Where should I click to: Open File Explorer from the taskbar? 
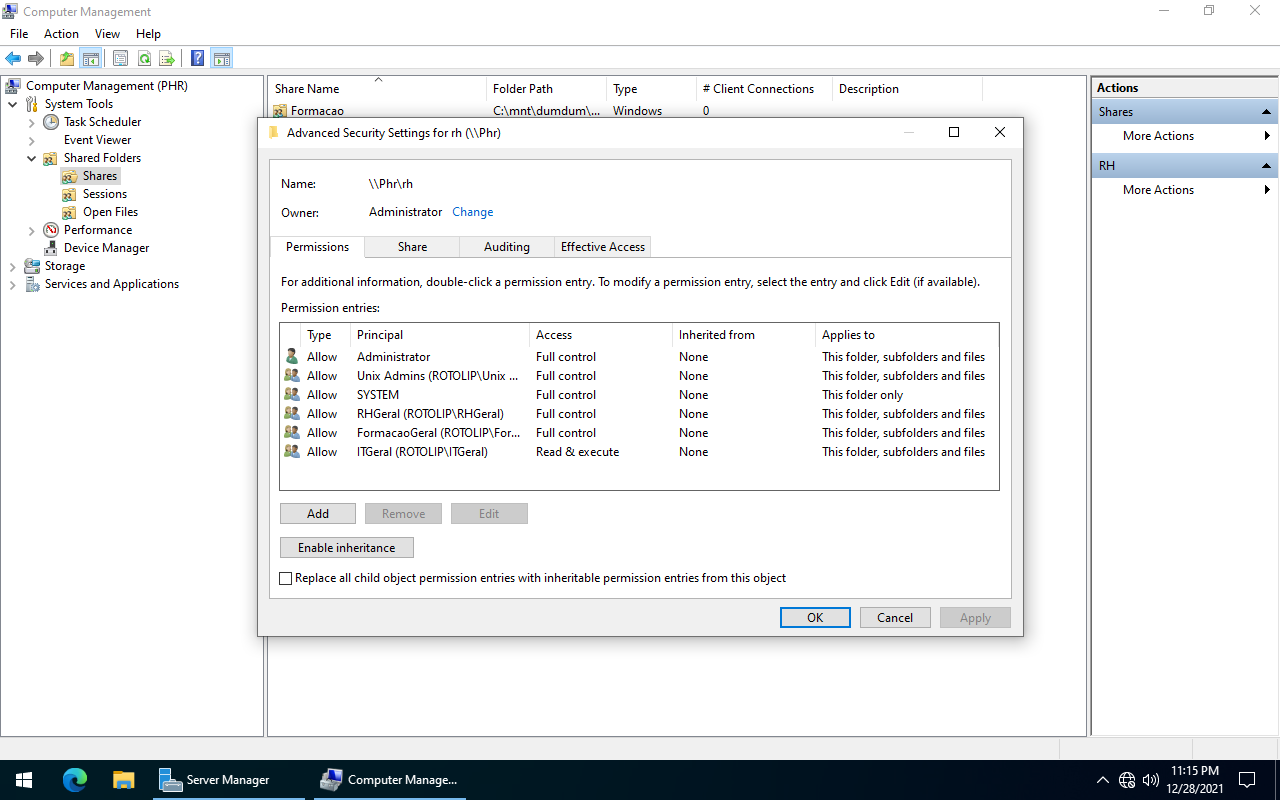click(123, 780)
